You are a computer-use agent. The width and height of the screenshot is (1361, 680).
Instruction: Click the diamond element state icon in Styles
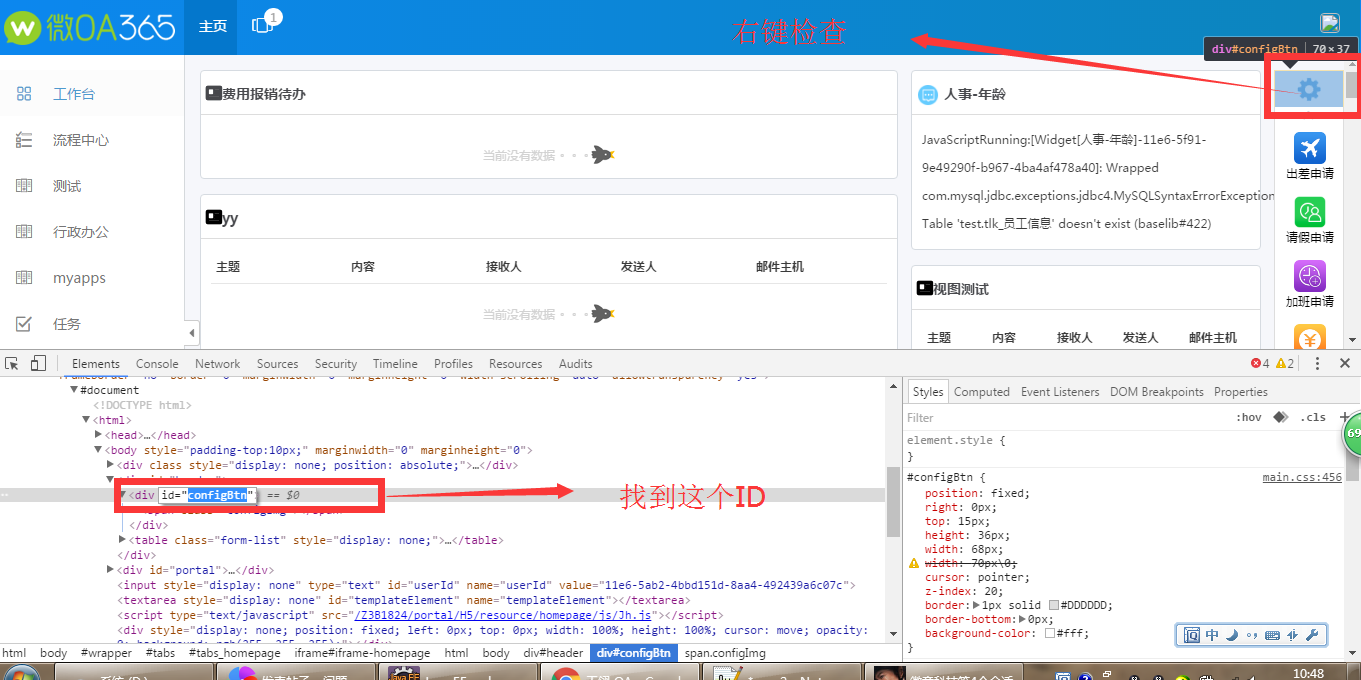[1281, 417]
